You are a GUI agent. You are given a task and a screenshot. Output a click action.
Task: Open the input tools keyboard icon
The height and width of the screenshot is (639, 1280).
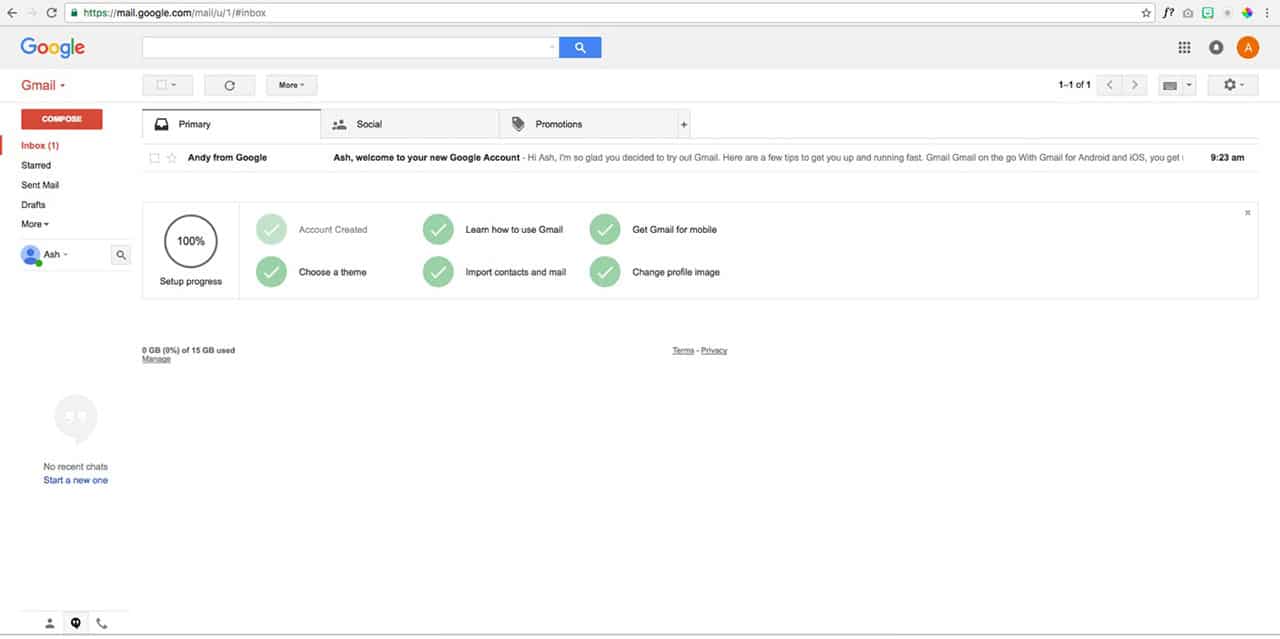pyautogui.click(x=1169, y=86)
